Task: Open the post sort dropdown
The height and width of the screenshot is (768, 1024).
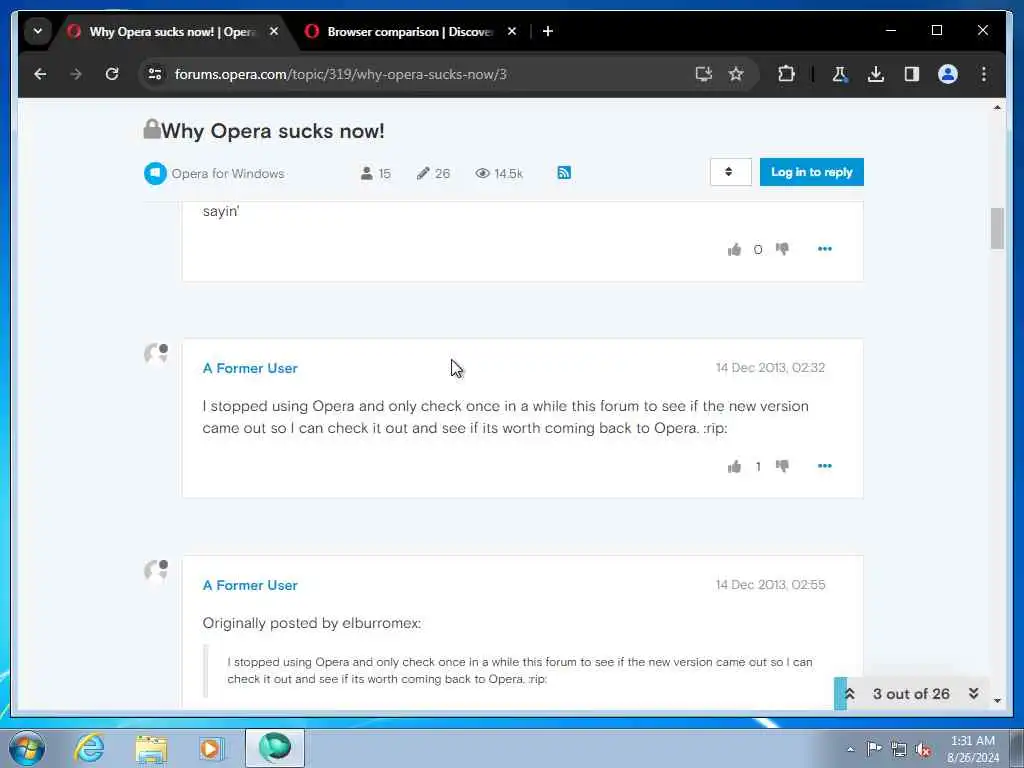Action: tap(730, 172)
